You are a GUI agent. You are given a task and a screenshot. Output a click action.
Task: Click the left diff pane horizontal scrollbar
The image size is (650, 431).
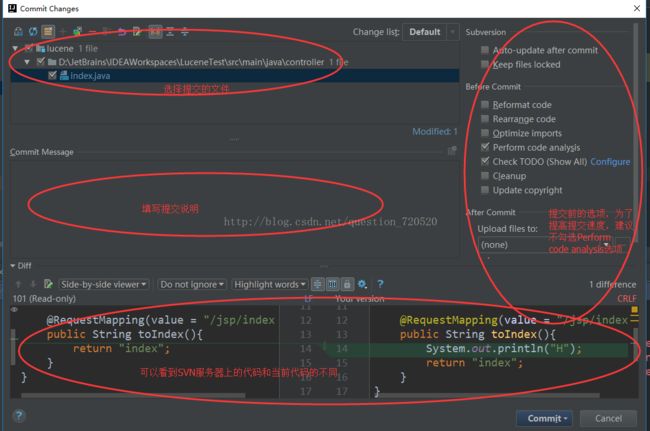(133, 395)
